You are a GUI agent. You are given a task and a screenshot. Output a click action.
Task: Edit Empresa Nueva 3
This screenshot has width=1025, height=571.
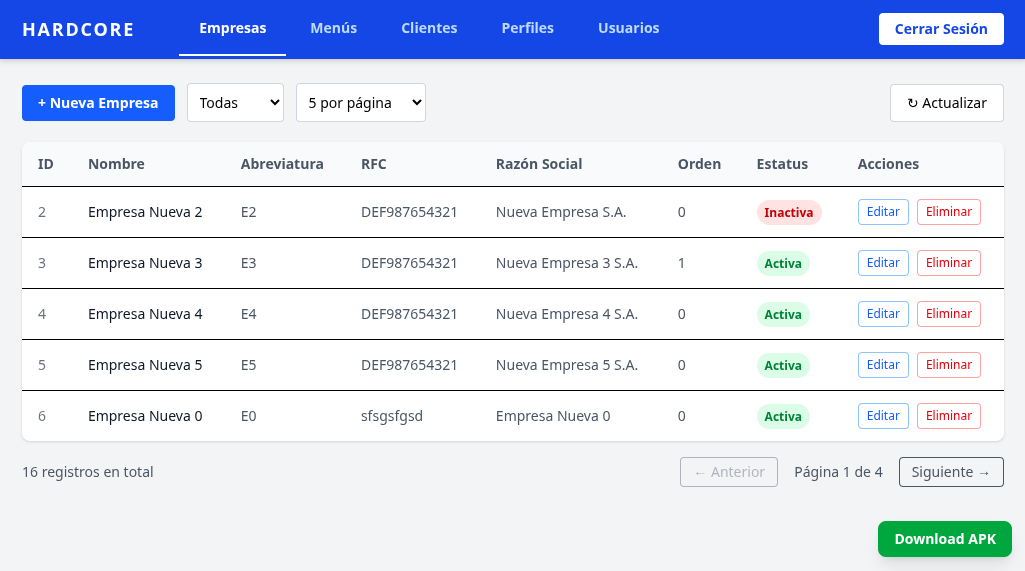(x=883, y=263)
